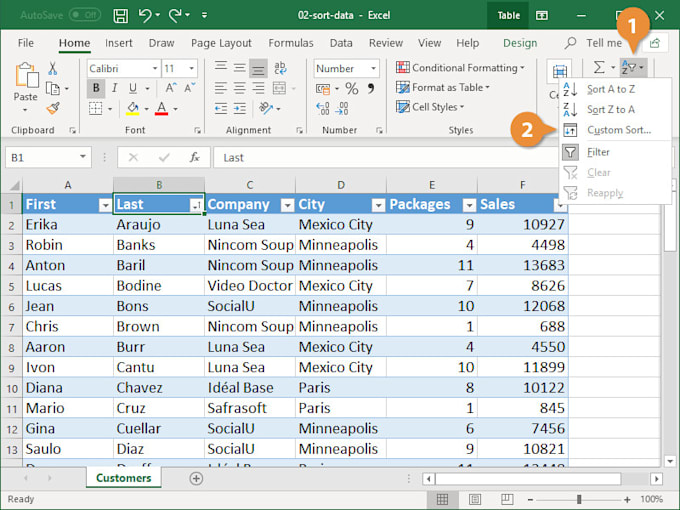Open the Fill Color dropdown arrow
Viewport: 680px width, 510px height.
coord(147,108)
